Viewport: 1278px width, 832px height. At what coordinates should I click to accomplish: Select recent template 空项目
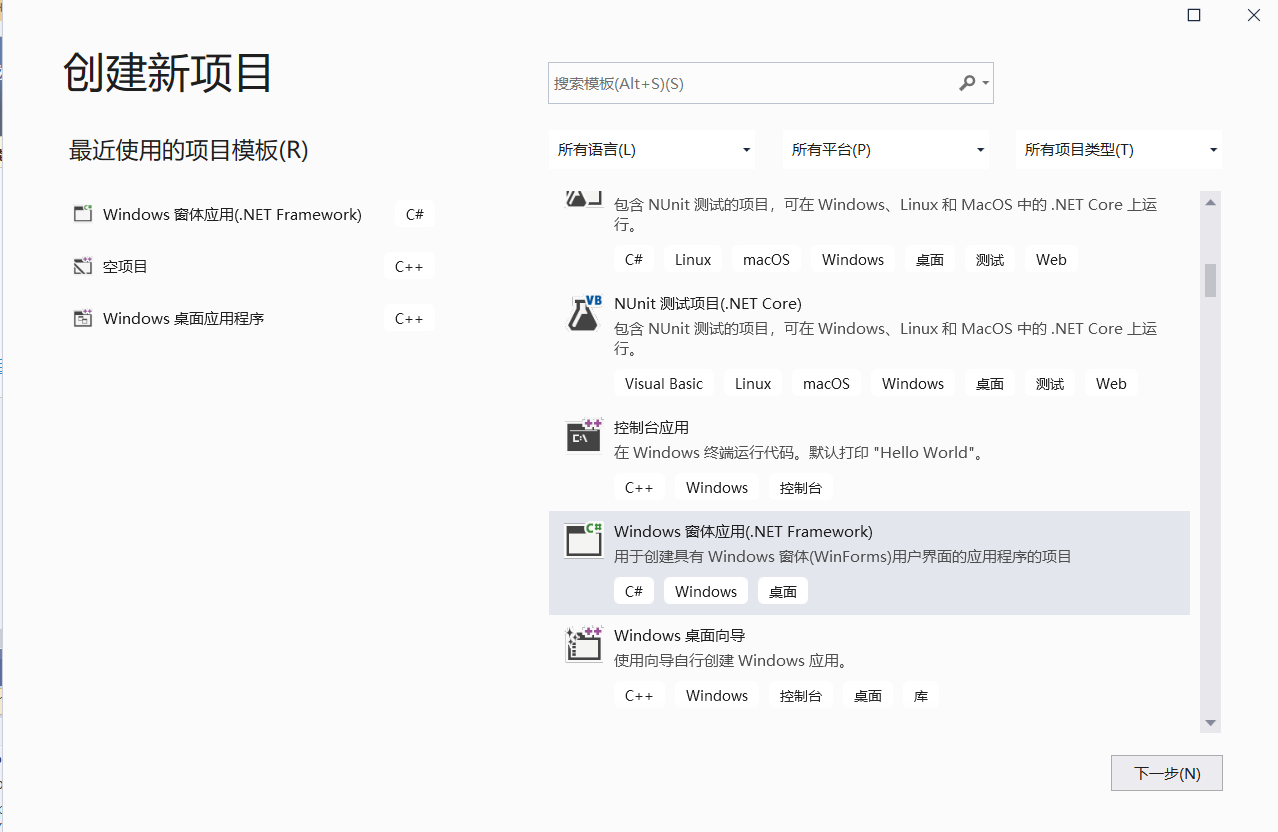[125, 266]
